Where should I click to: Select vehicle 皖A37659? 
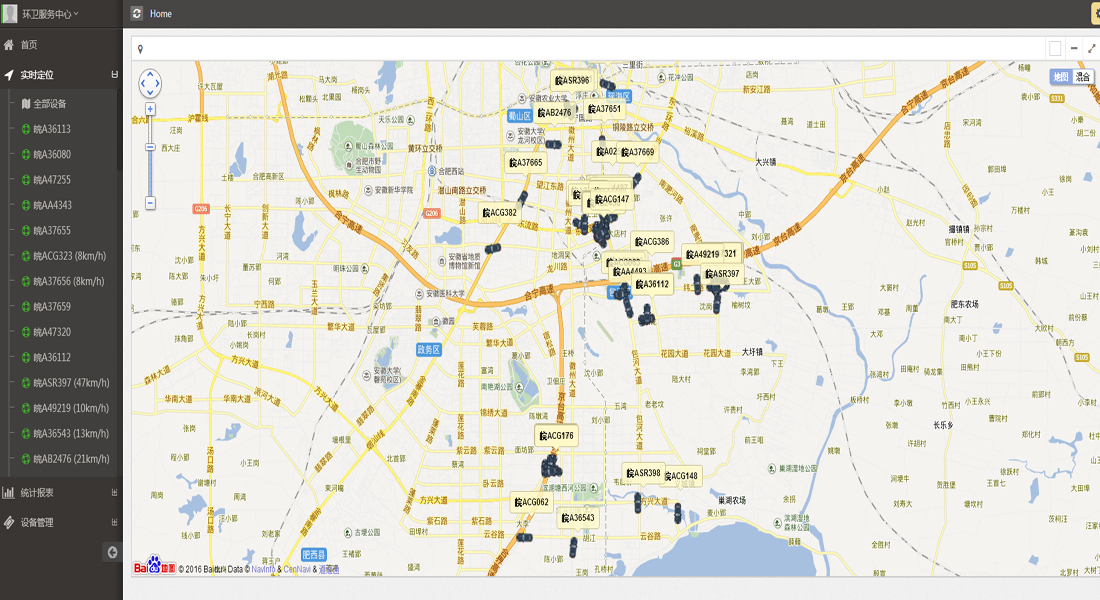(52, 307)
